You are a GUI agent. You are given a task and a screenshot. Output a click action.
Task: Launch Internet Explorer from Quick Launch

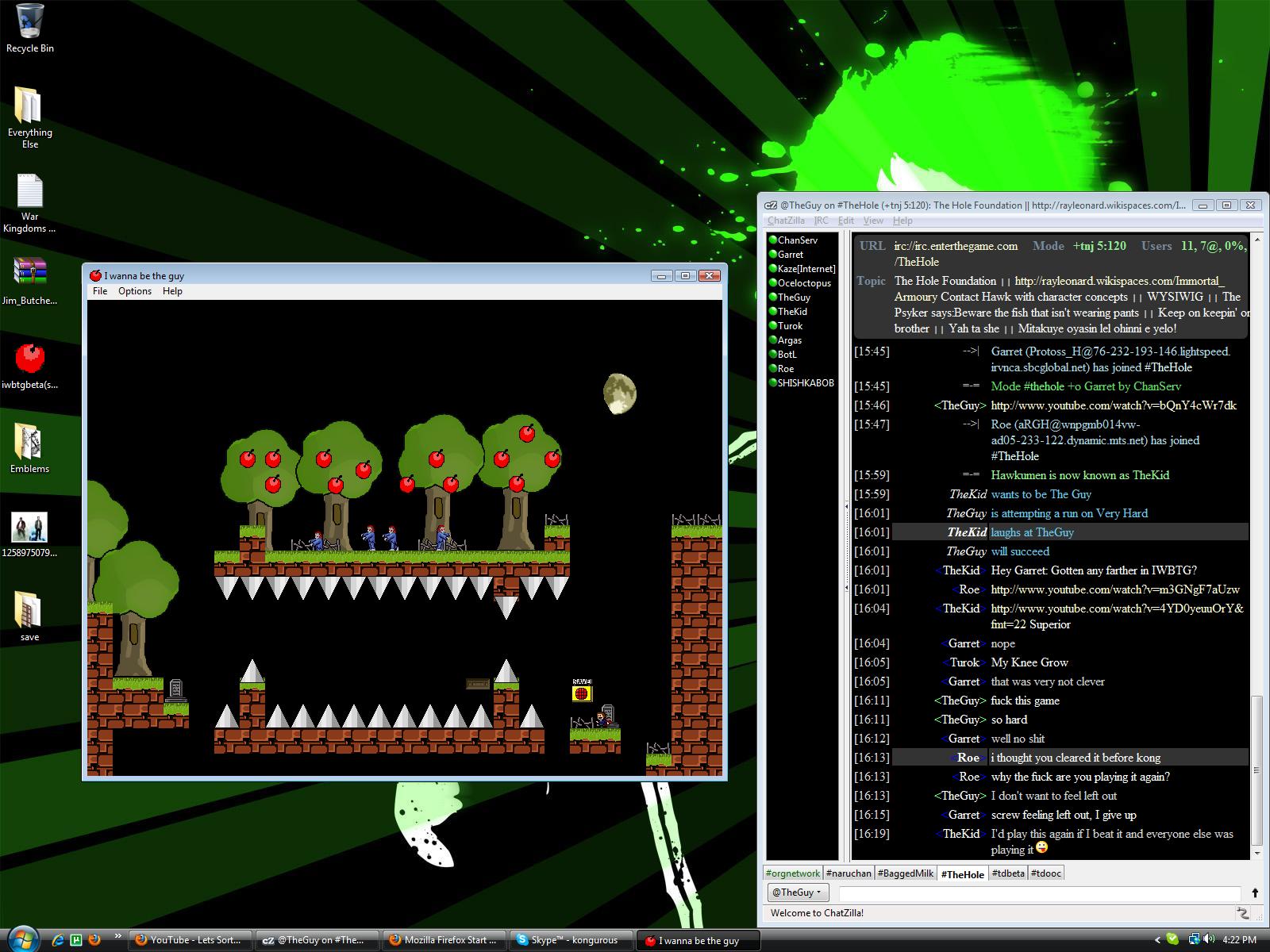click(x=58, y=940)
